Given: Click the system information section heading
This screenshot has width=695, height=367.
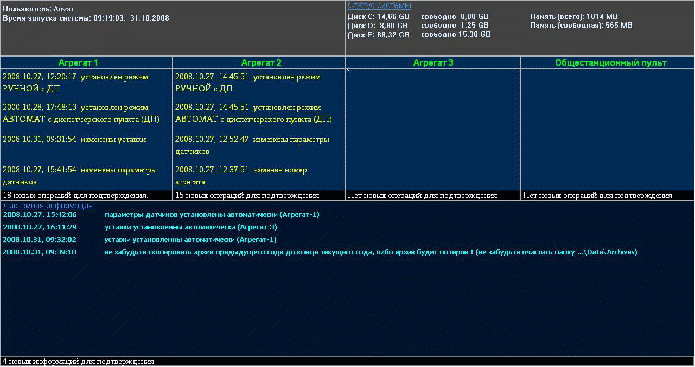Looking at the screenshot, I should (x=47, y=205).
